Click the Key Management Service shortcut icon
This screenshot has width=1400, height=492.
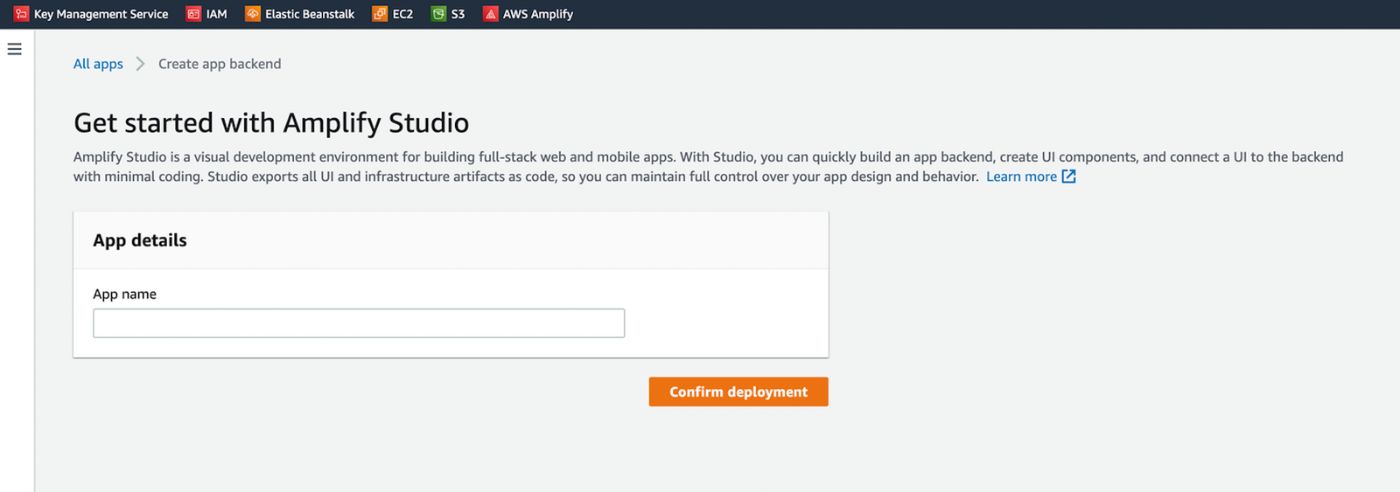point(21,14)
